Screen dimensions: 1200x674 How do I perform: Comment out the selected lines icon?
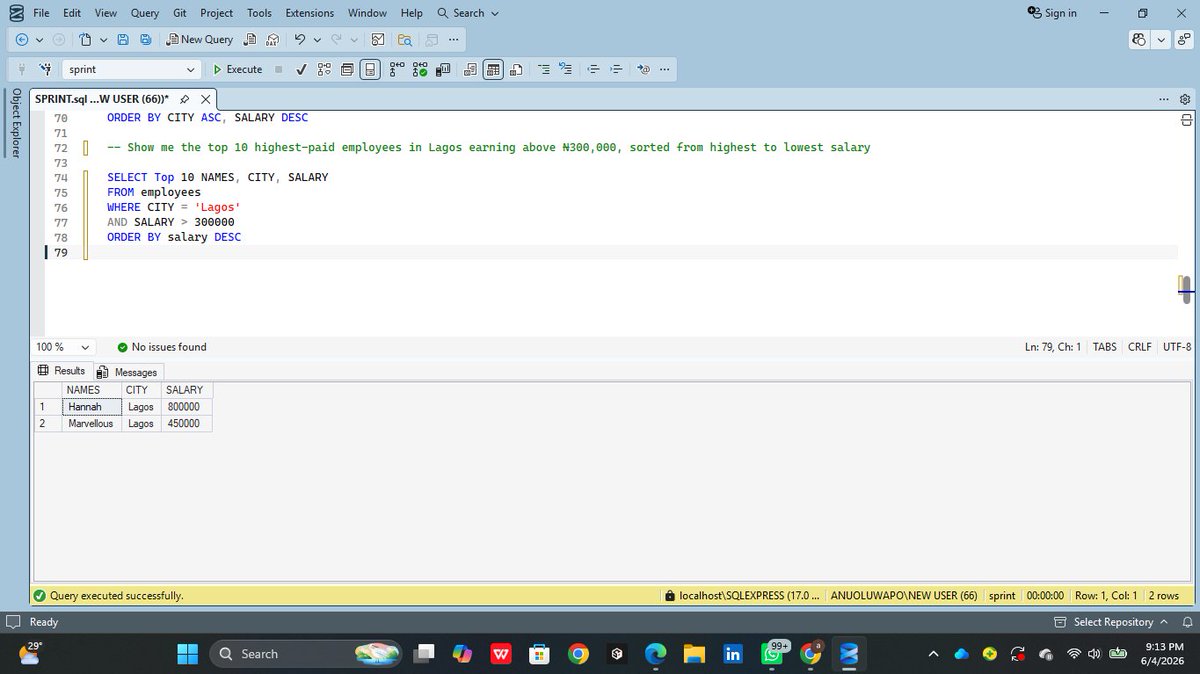pyautogui.click(x=543, y=70)
